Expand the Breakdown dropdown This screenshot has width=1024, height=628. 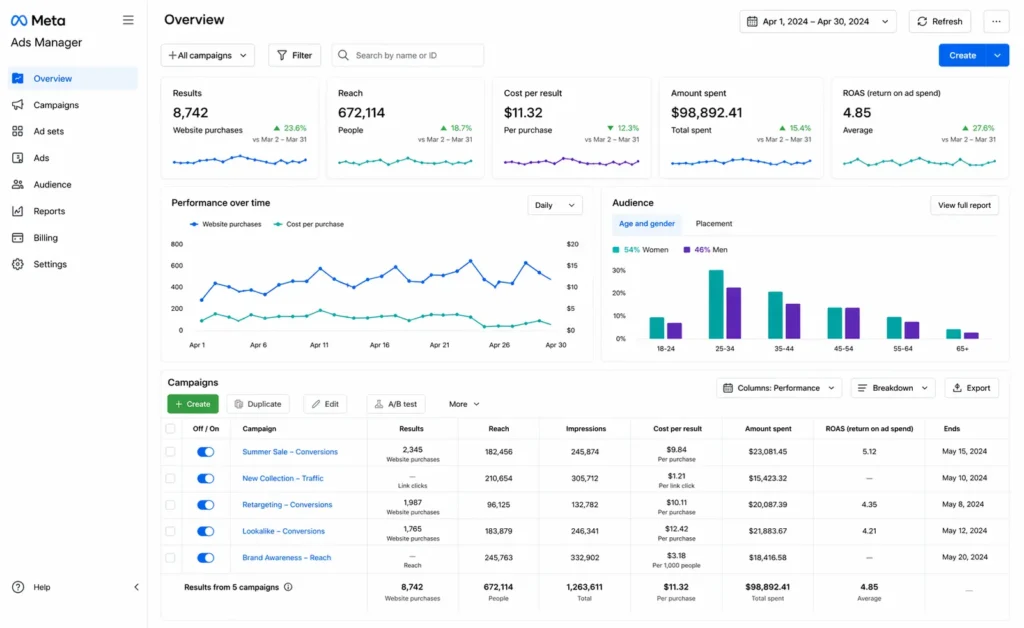pos(891,387)
